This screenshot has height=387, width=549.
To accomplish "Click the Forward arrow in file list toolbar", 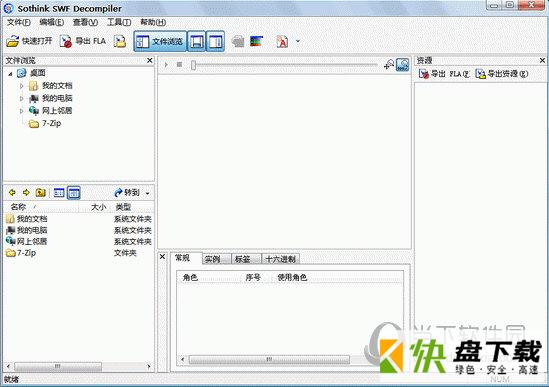I will pos(26,192).
